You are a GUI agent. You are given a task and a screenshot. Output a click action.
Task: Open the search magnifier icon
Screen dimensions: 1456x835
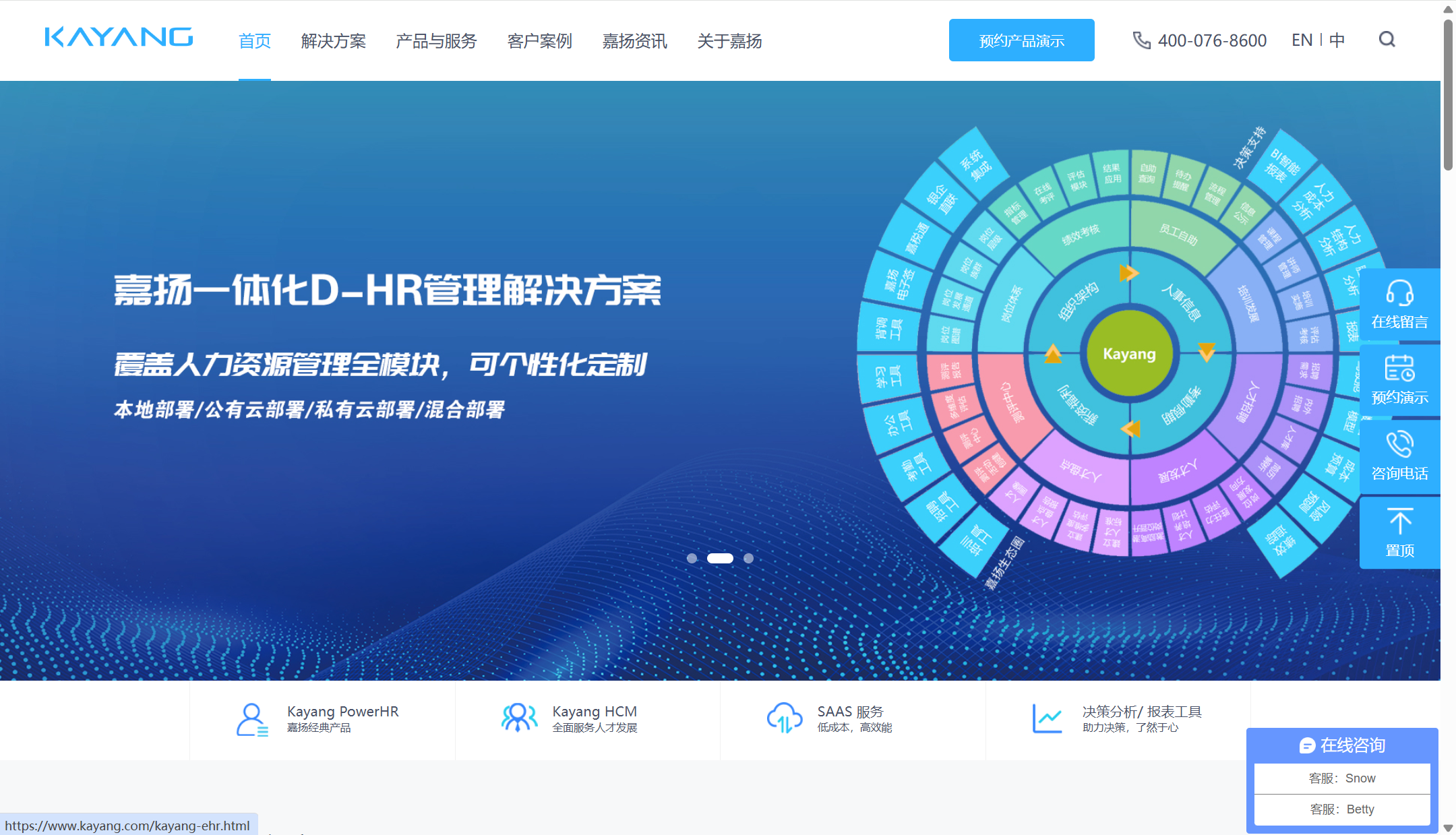click(1387, 40)
